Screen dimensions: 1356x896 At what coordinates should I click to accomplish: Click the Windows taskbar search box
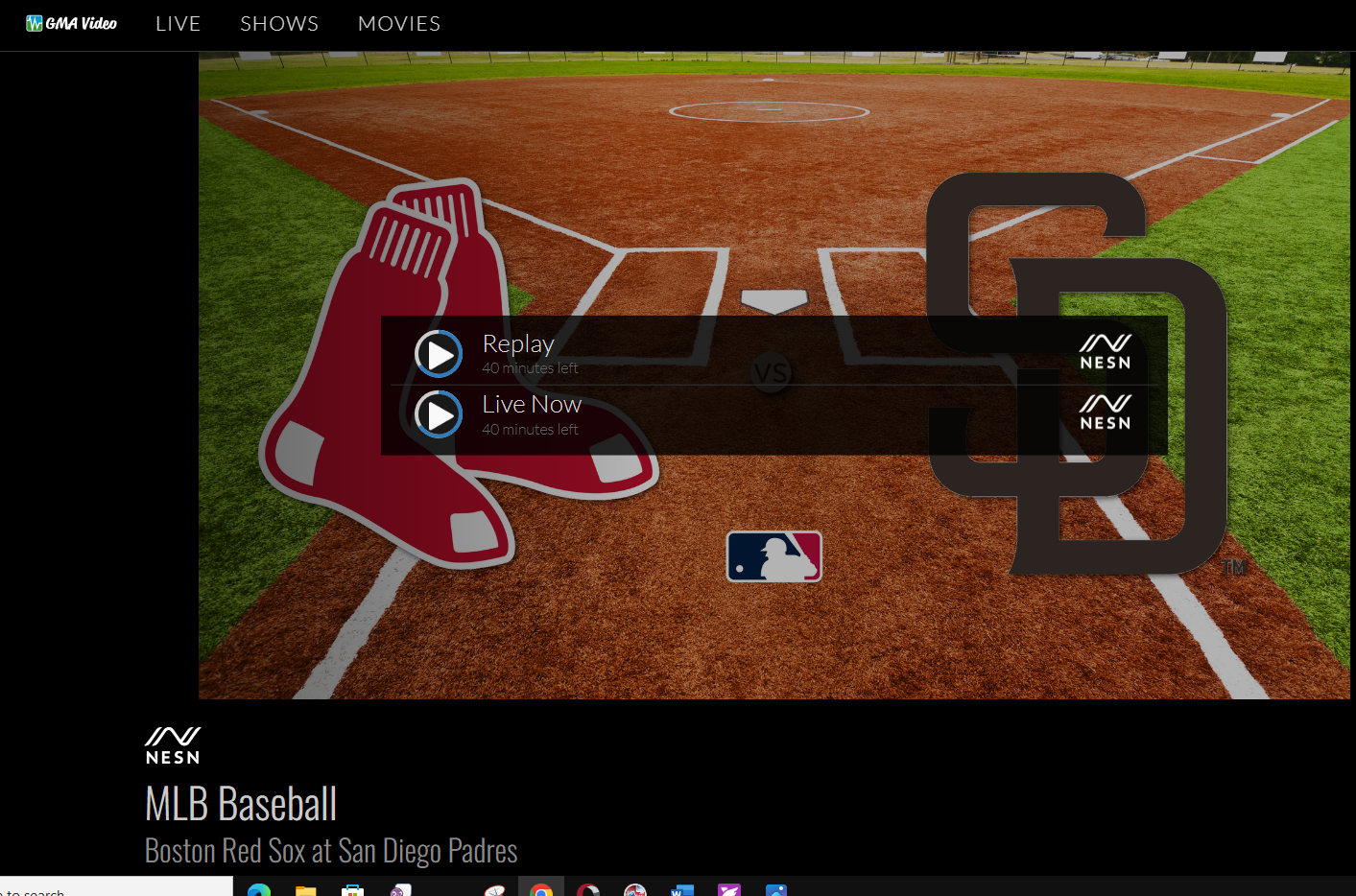pos(116,887)
